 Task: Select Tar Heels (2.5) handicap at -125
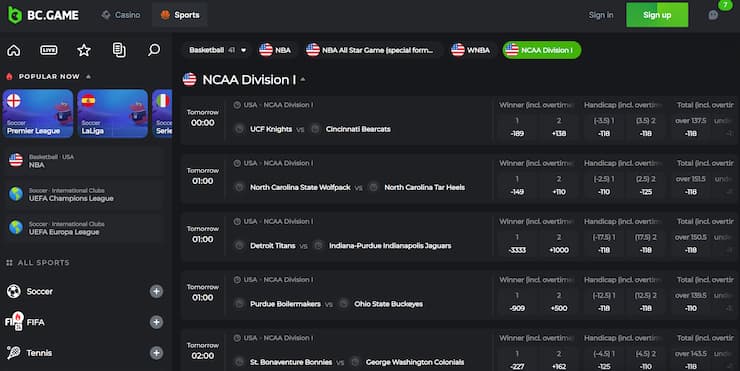click(x=646, y=186)
